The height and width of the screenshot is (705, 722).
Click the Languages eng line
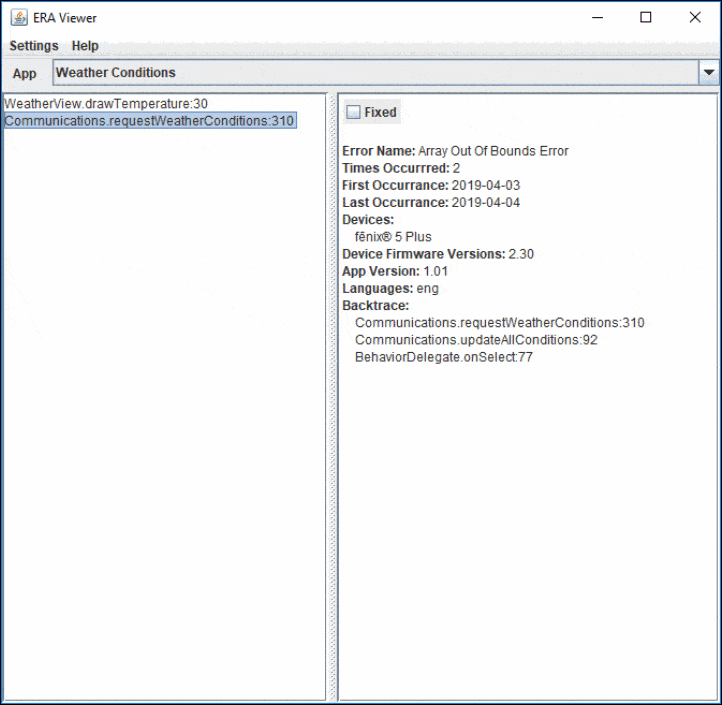[390, 288]
